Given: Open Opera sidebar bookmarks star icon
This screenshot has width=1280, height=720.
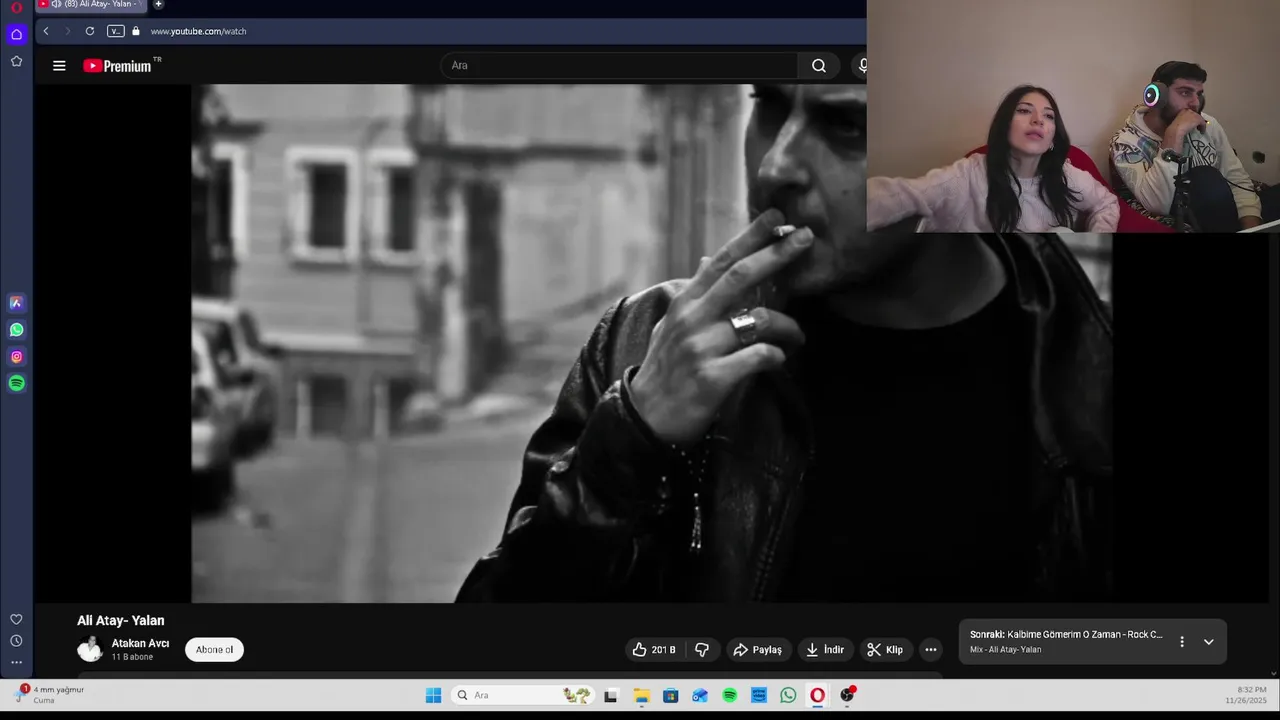Looking at the screenshot, I should tap(16, 61).
